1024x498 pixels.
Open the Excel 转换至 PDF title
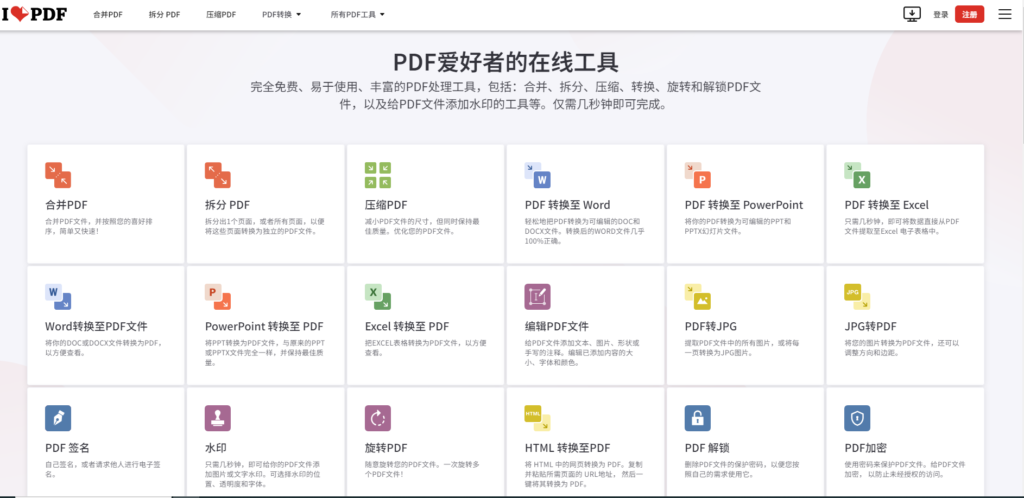point(407,326)
